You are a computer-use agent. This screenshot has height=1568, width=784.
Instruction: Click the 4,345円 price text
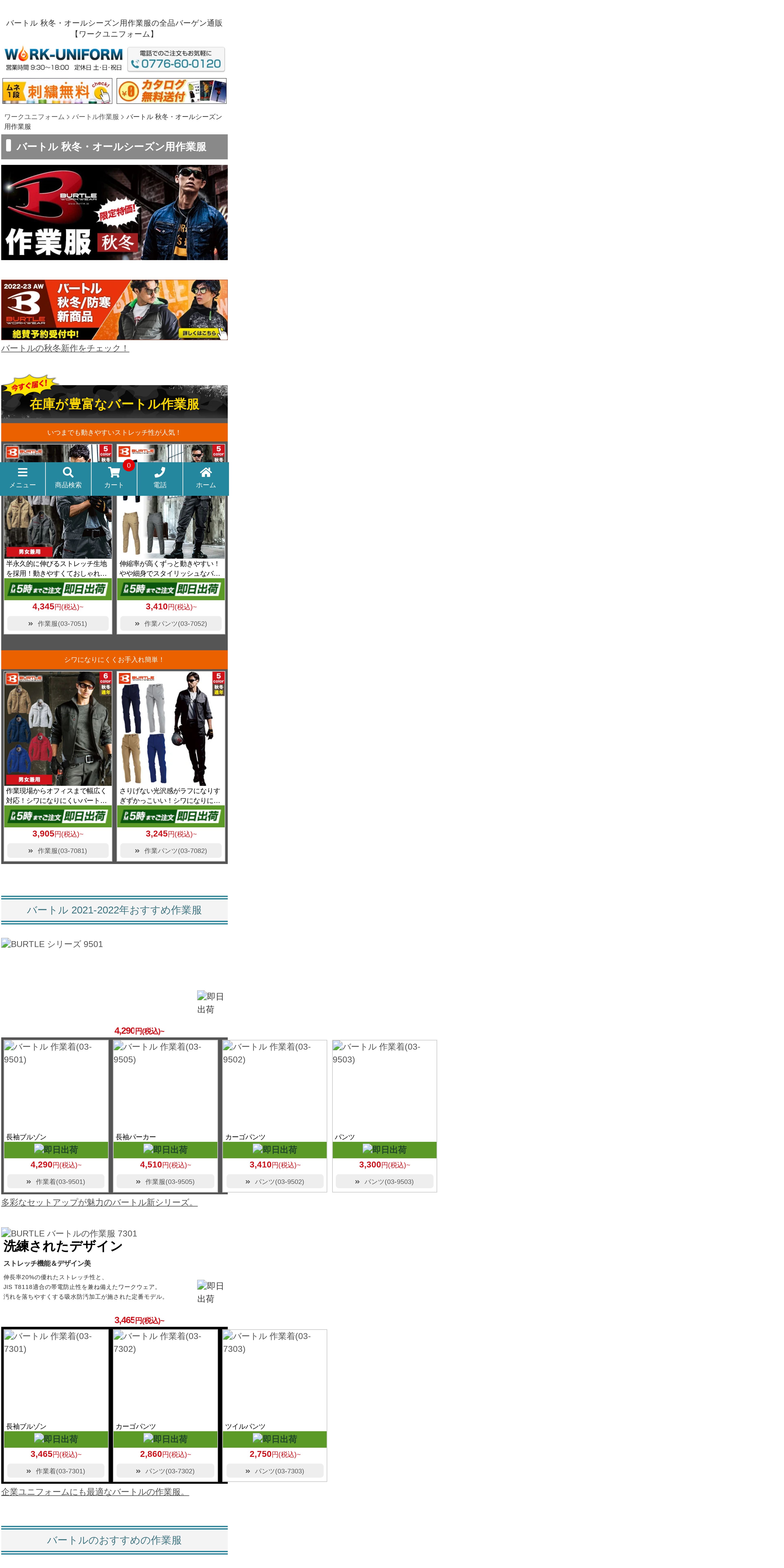58,607
